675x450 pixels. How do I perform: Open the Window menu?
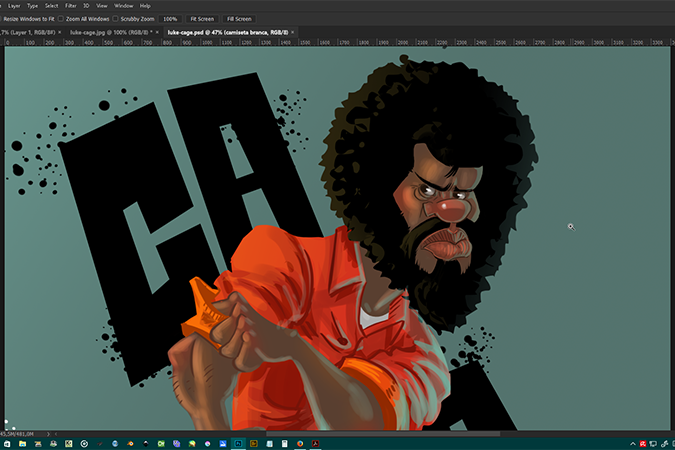tap(124, 6)
